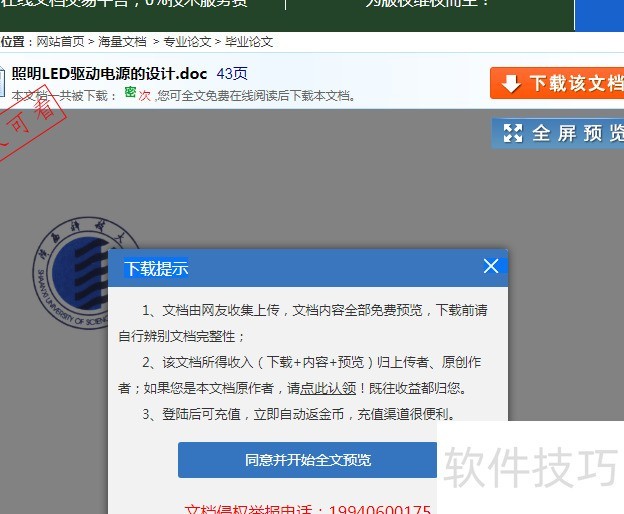
Task: Click the download arrow icon
Action: (511, 84)
